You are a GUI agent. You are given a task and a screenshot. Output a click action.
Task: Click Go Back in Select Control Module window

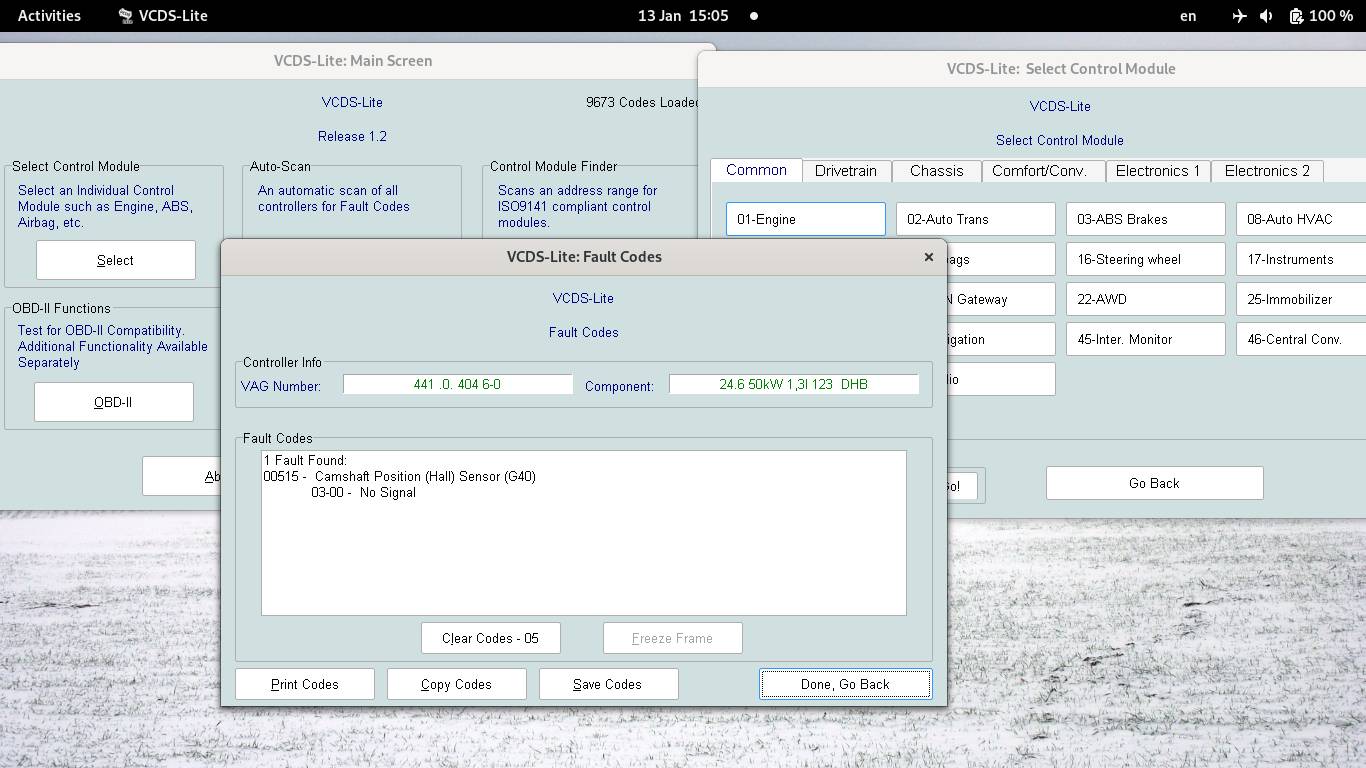tap(1154, 483)
